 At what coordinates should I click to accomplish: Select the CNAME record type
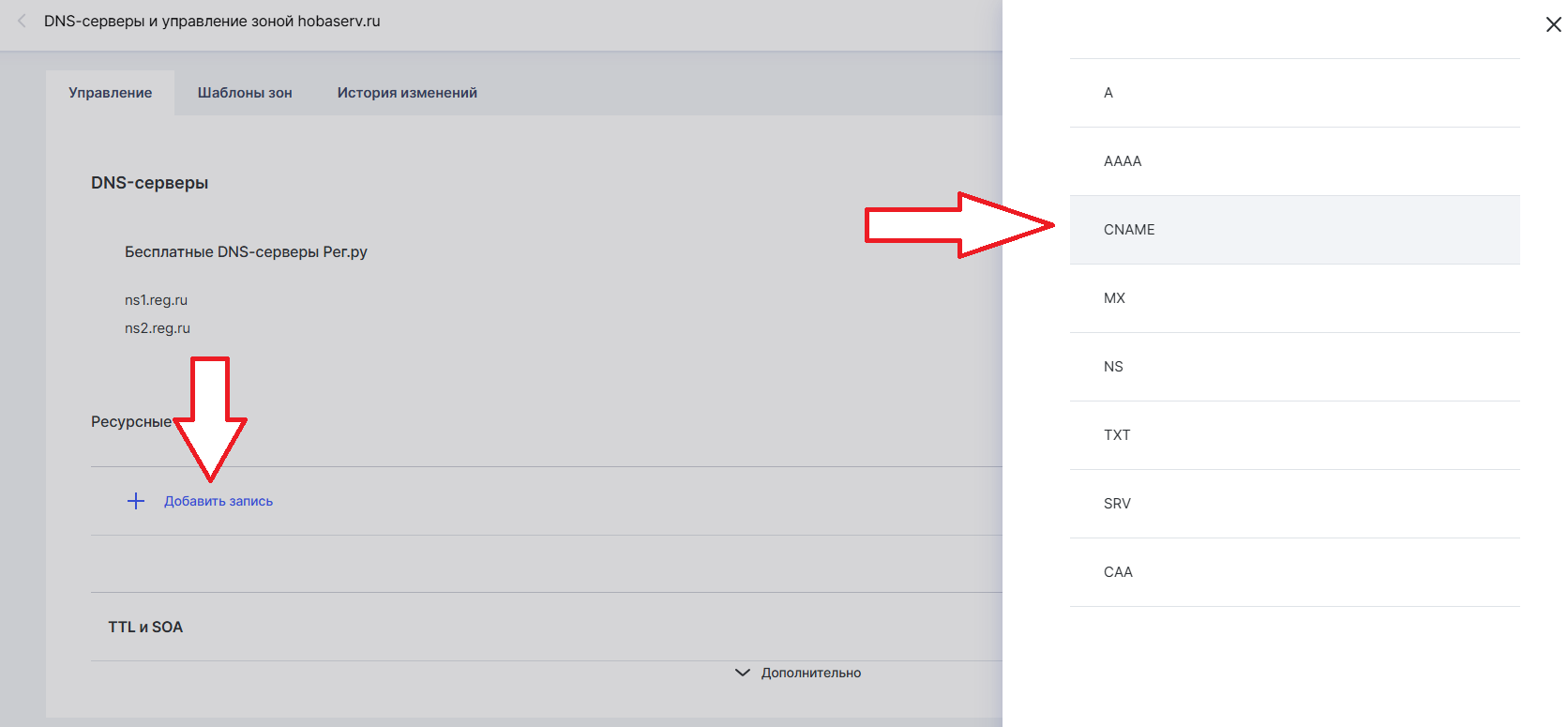(1294, 230)
